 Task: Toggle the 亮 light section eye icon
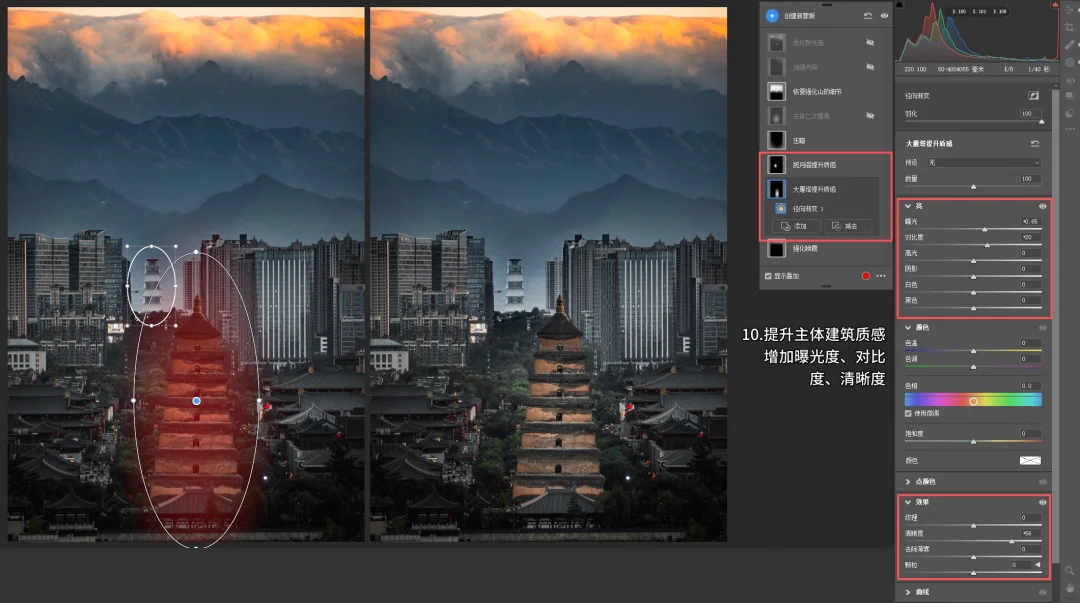coord(1043,206)
